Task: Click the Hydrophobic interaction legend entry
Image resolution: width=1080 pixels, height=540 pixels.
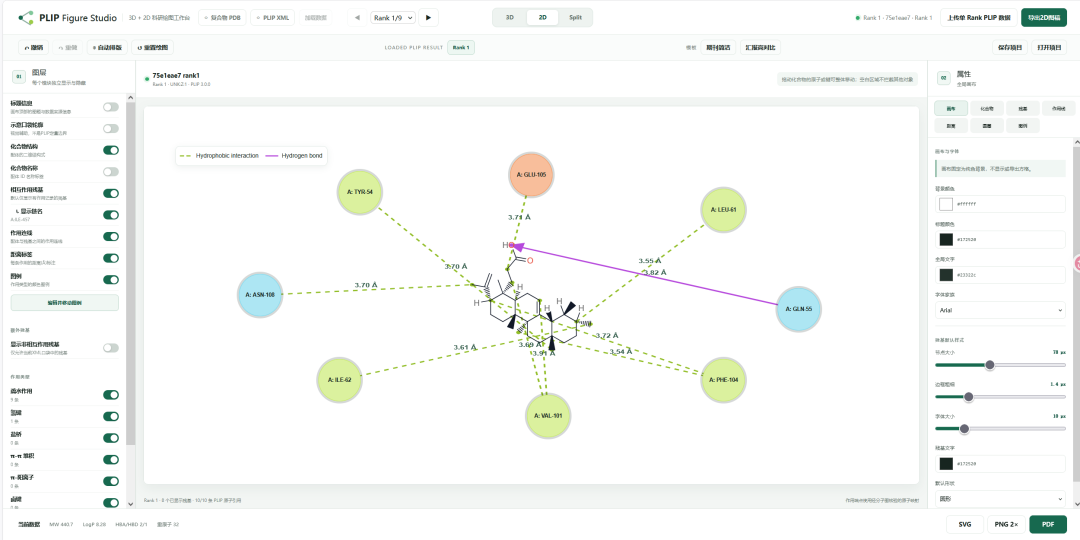Action: coord(219,156)
